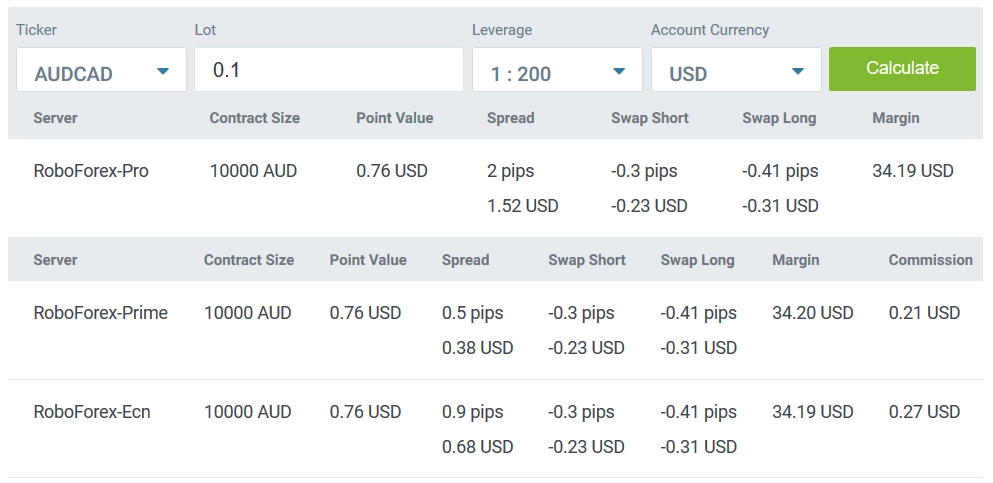Select the RoboForex-Pro server row
This screenshot has height=483, width=993.
coord(495,188)
